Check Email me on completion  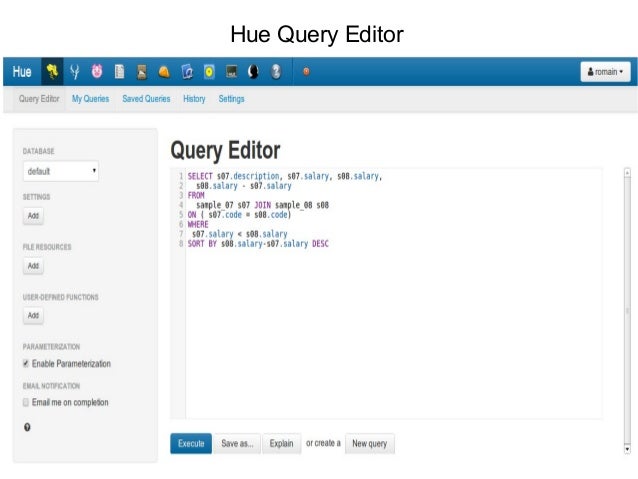26,402
